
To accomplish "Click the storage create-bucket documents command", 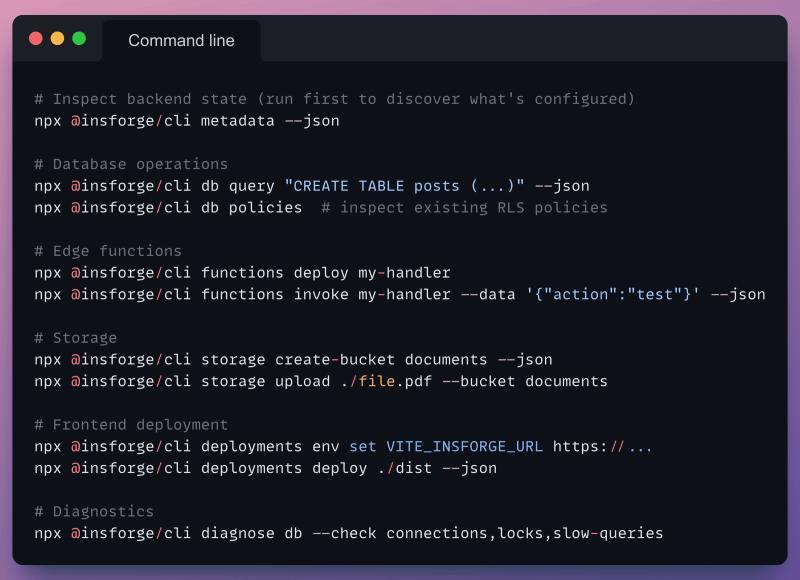I will pos(293,360).
